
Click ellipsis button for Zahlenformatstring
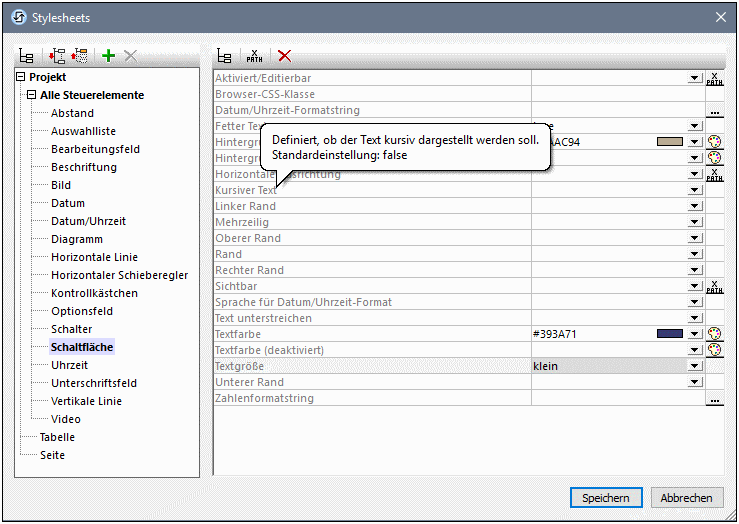click(x=714, y=399)
